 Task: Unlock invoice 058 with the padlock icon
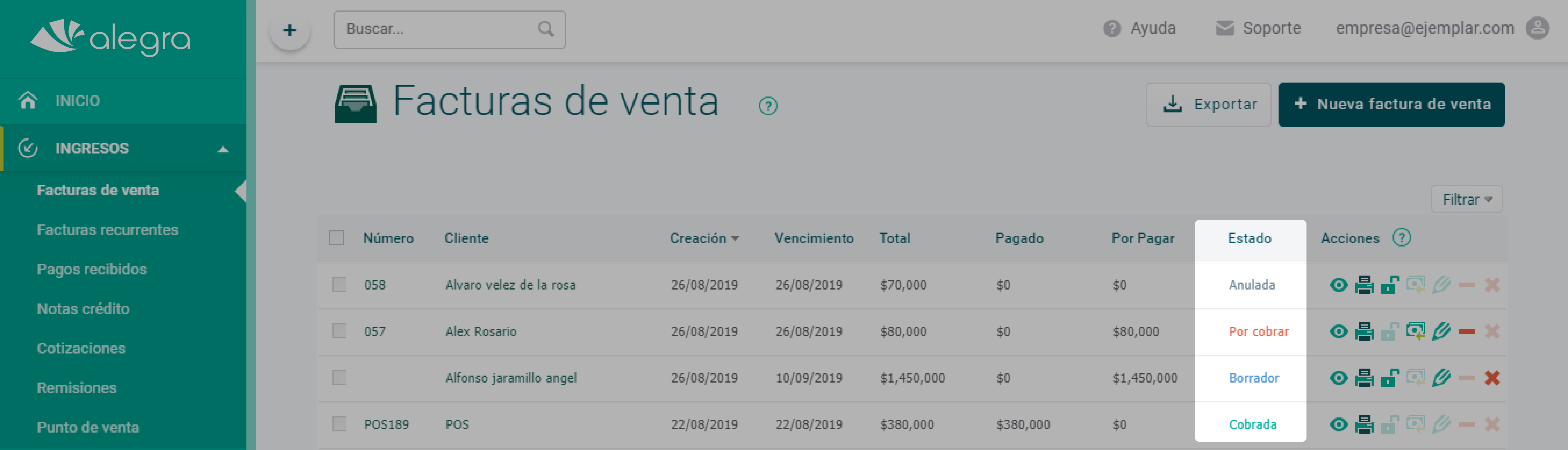coord(1390,285)
